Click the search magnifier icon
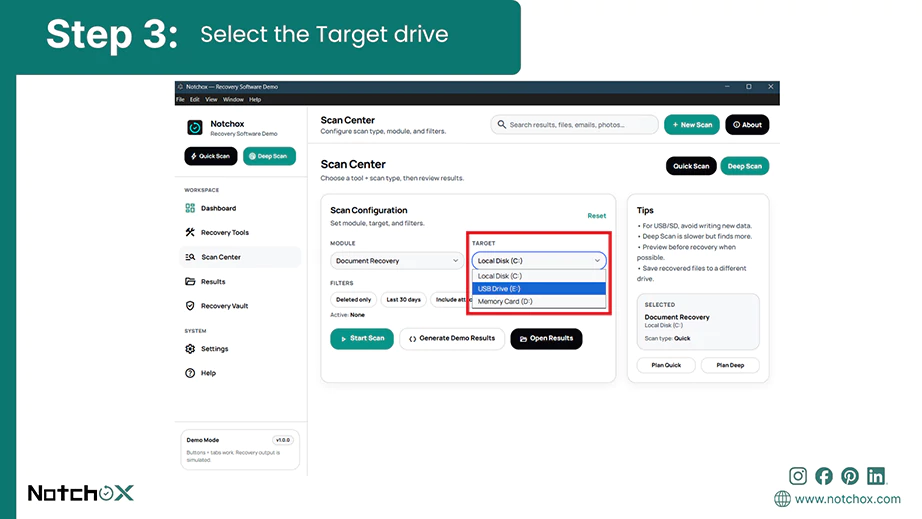Image resolution: width=922 pixels, height=519 pixels. click(x=502, y=125)
